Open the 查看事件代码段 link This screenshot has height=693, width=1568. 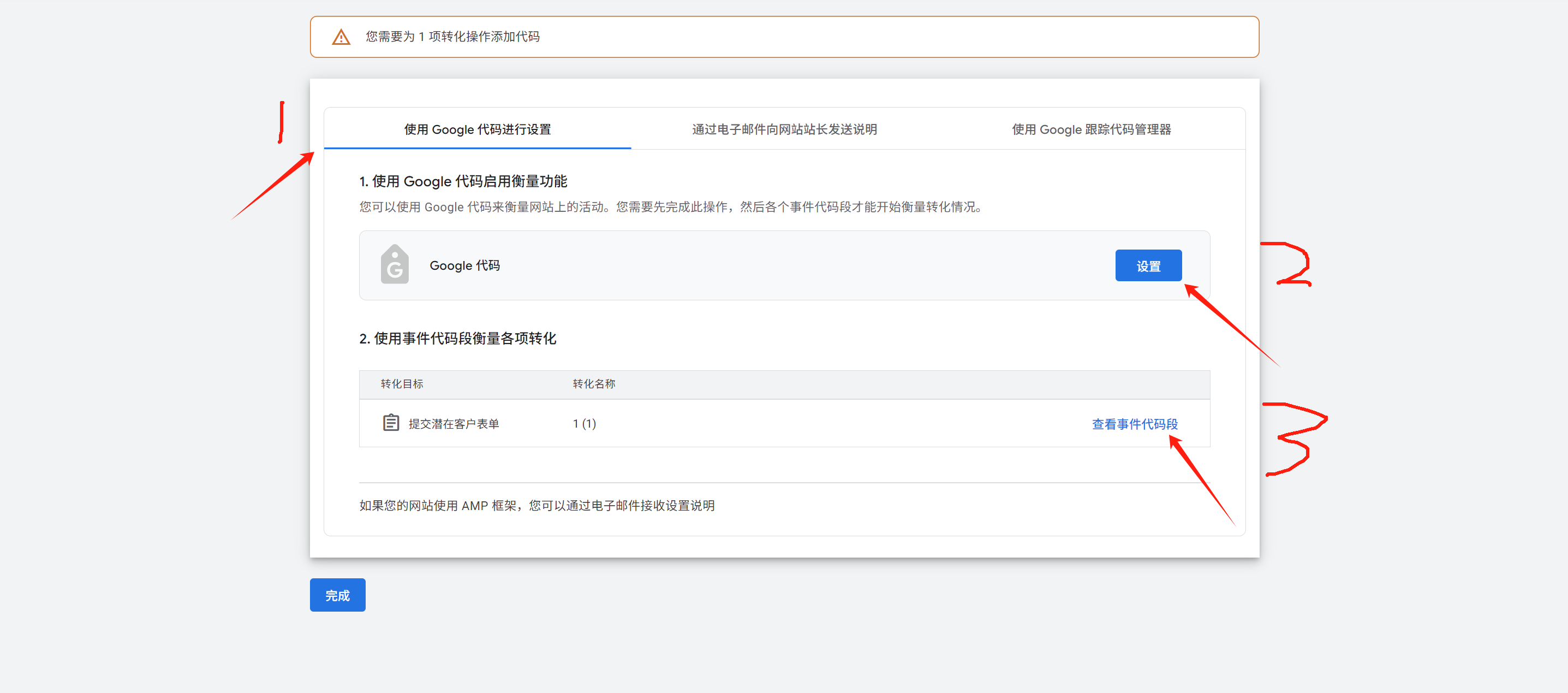click(x=1134, y=424)
